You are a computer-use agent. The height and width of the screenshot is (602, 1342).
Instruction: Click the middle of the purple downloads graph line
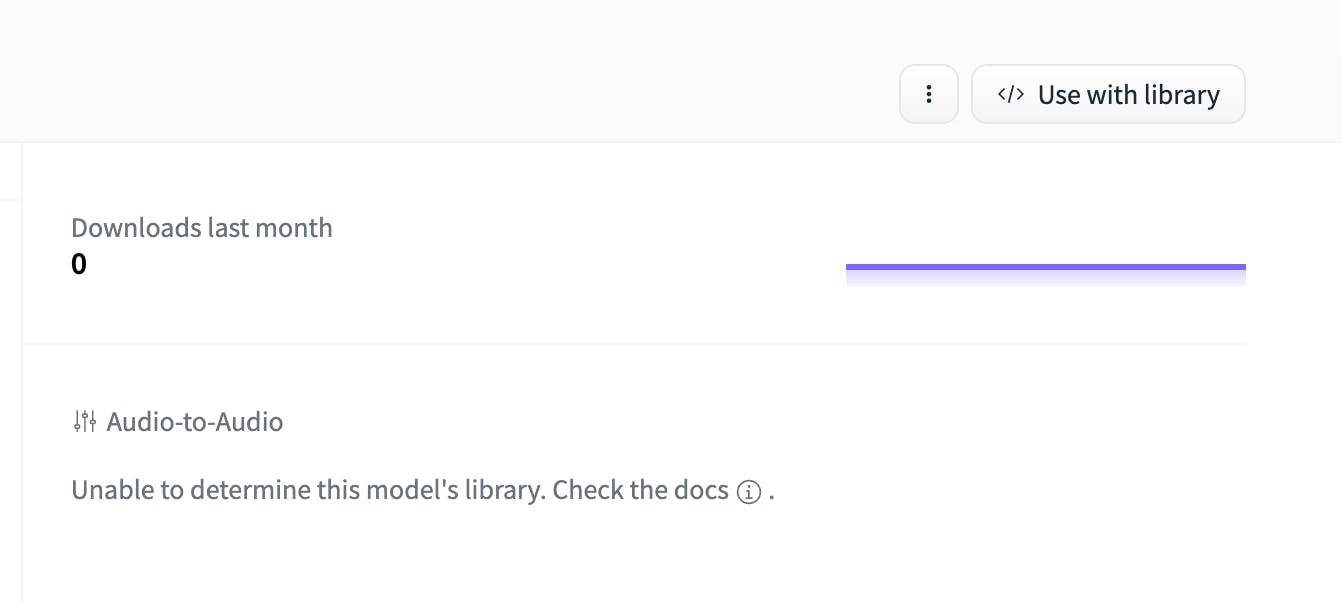coord(1045,267)
